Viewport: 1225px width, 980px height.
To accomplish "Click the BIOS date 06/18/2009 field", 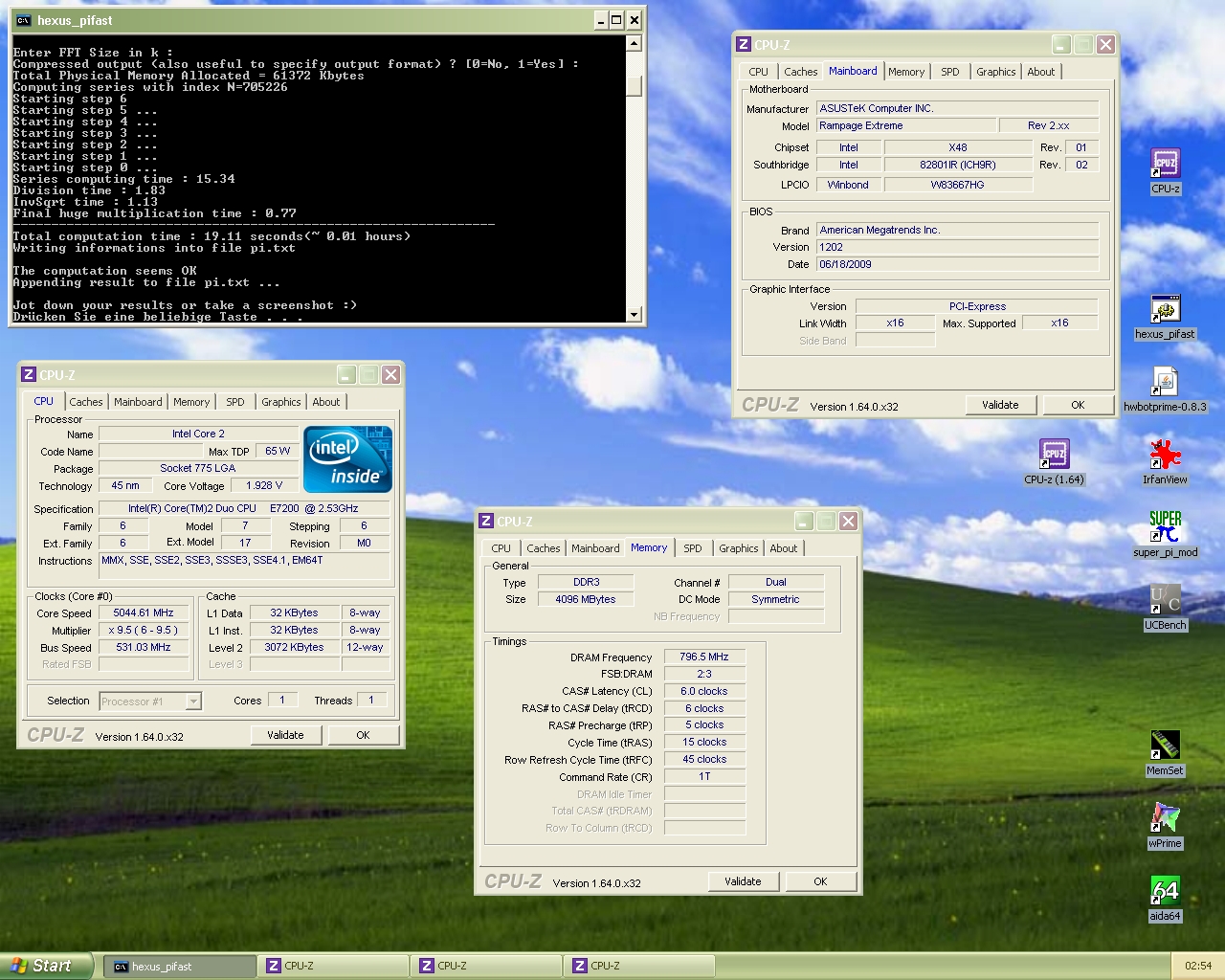I will [957, 265].
